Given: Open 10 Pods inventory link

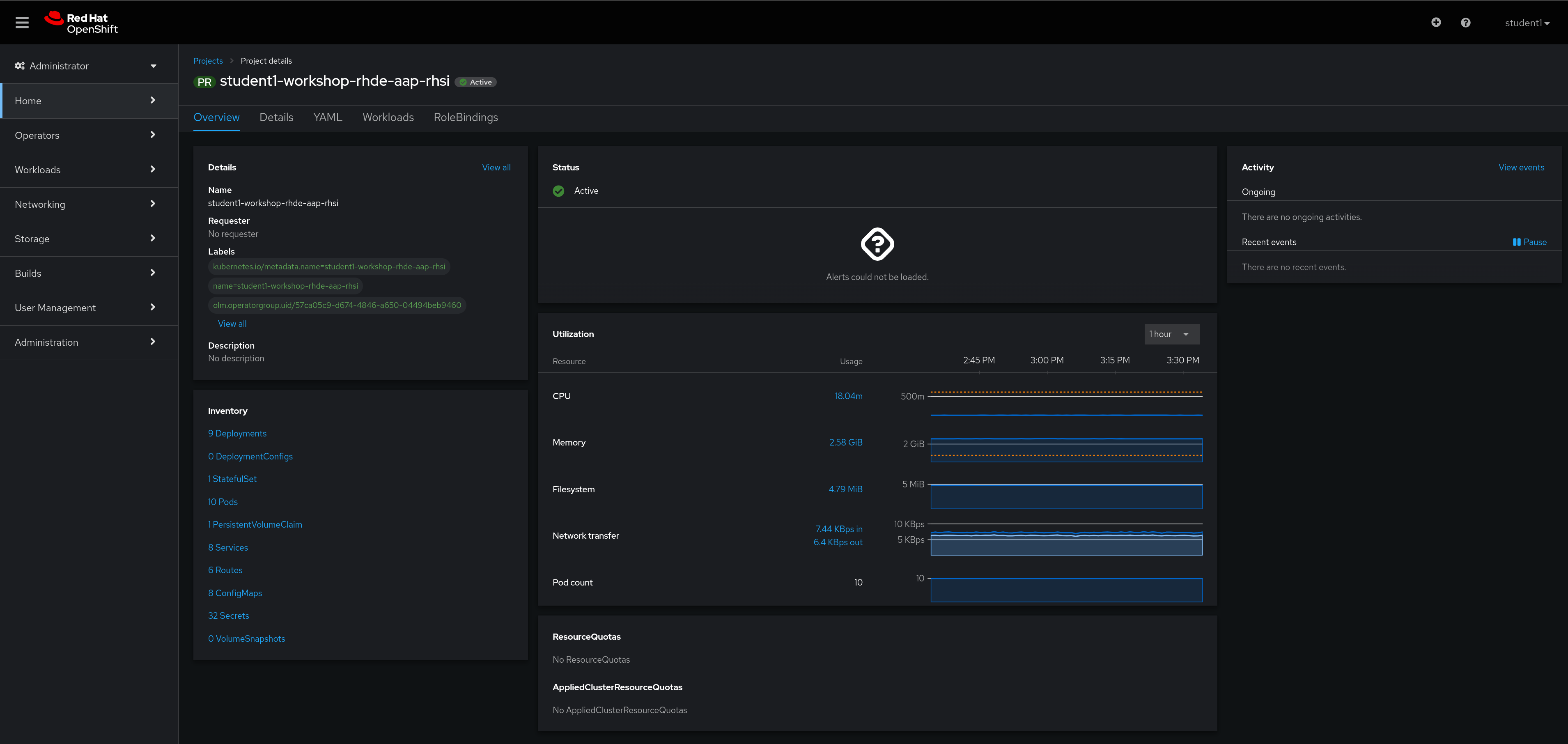Looking at the screenshot, I should pos(223,502).
